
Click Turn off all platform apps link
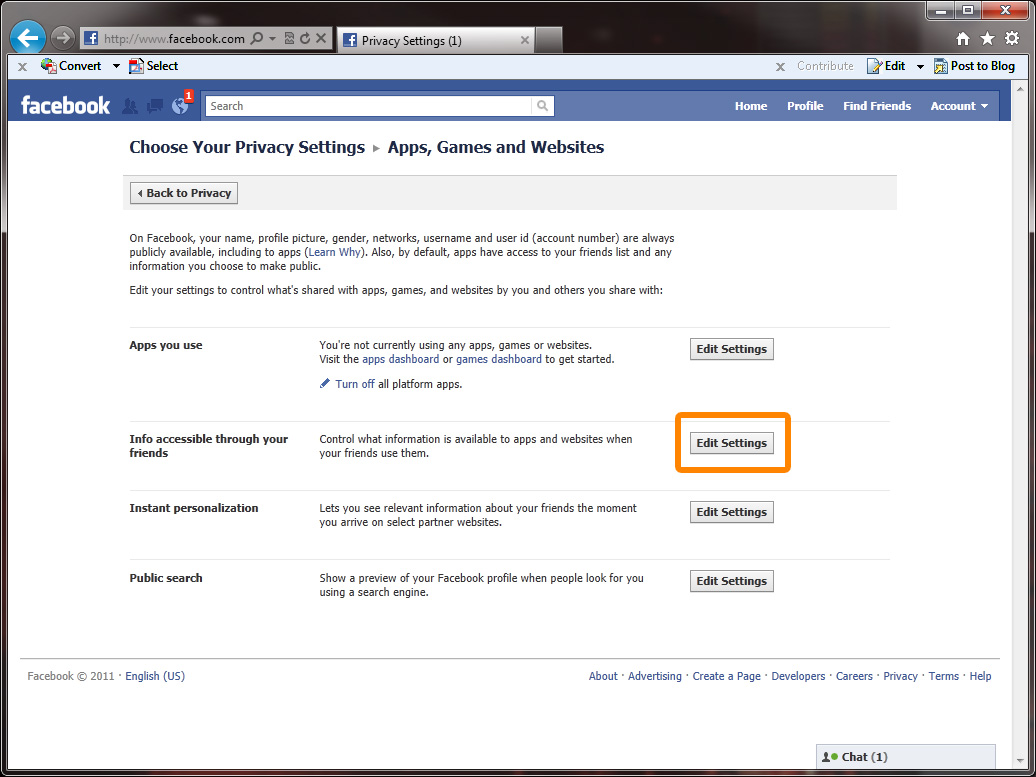tap(355, 384)
